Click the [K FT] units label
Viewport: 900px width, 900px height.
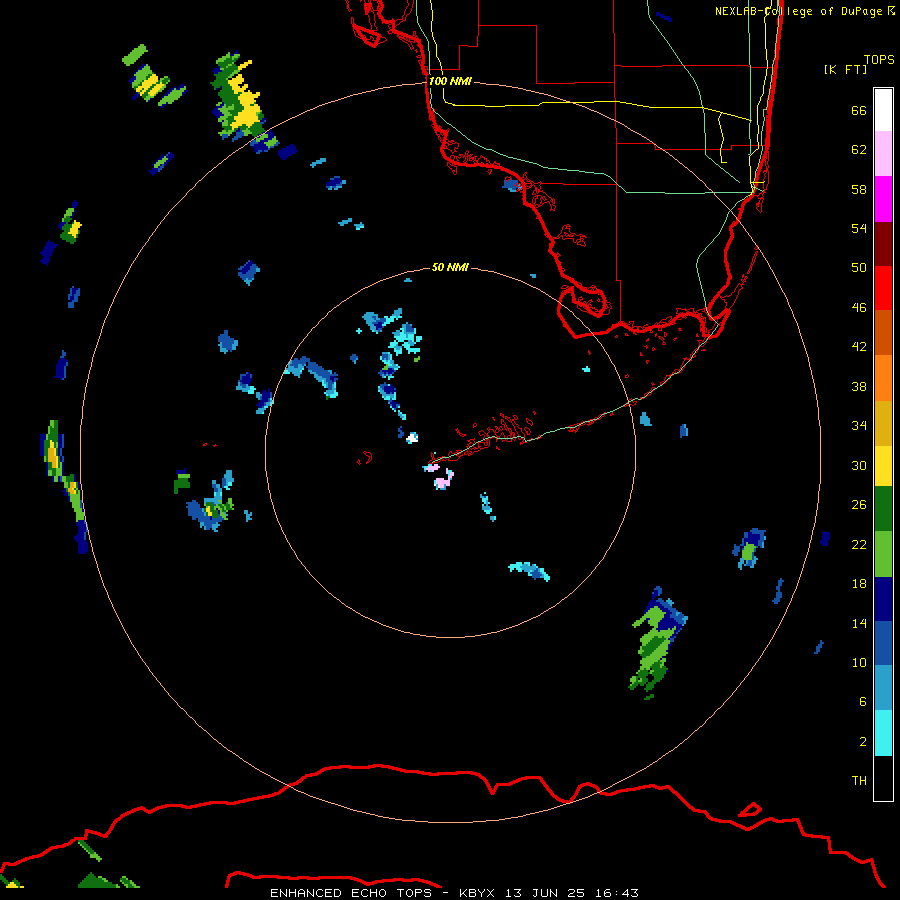click(845, 69)
